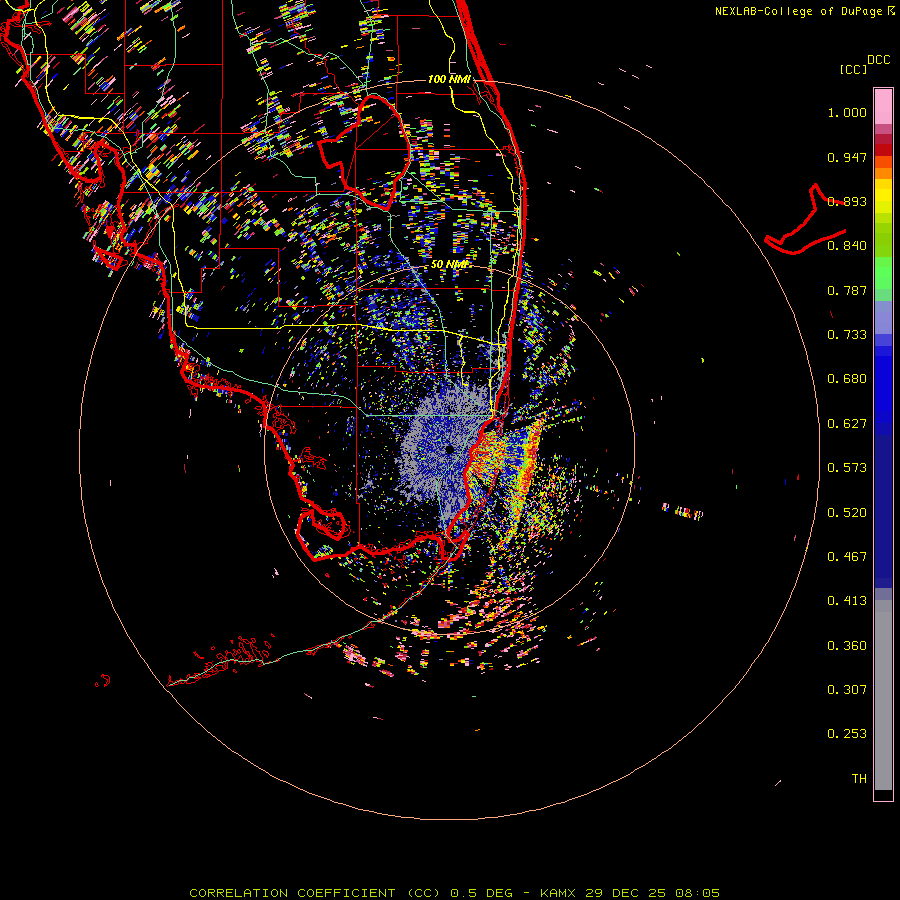
Task: Click the DCC product label above color bar
Action: [879, 60]
